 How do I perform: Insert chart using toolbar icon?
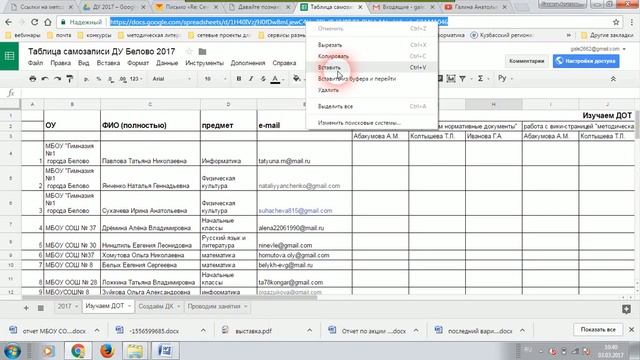pos(451,78)
